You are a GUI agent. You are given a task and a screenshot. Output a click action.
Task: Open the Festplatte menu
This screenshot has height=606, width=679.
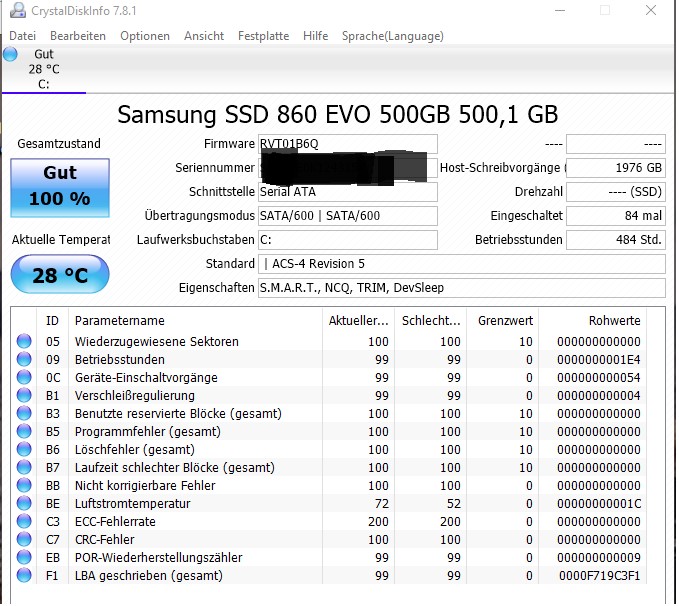click(264, 36)
